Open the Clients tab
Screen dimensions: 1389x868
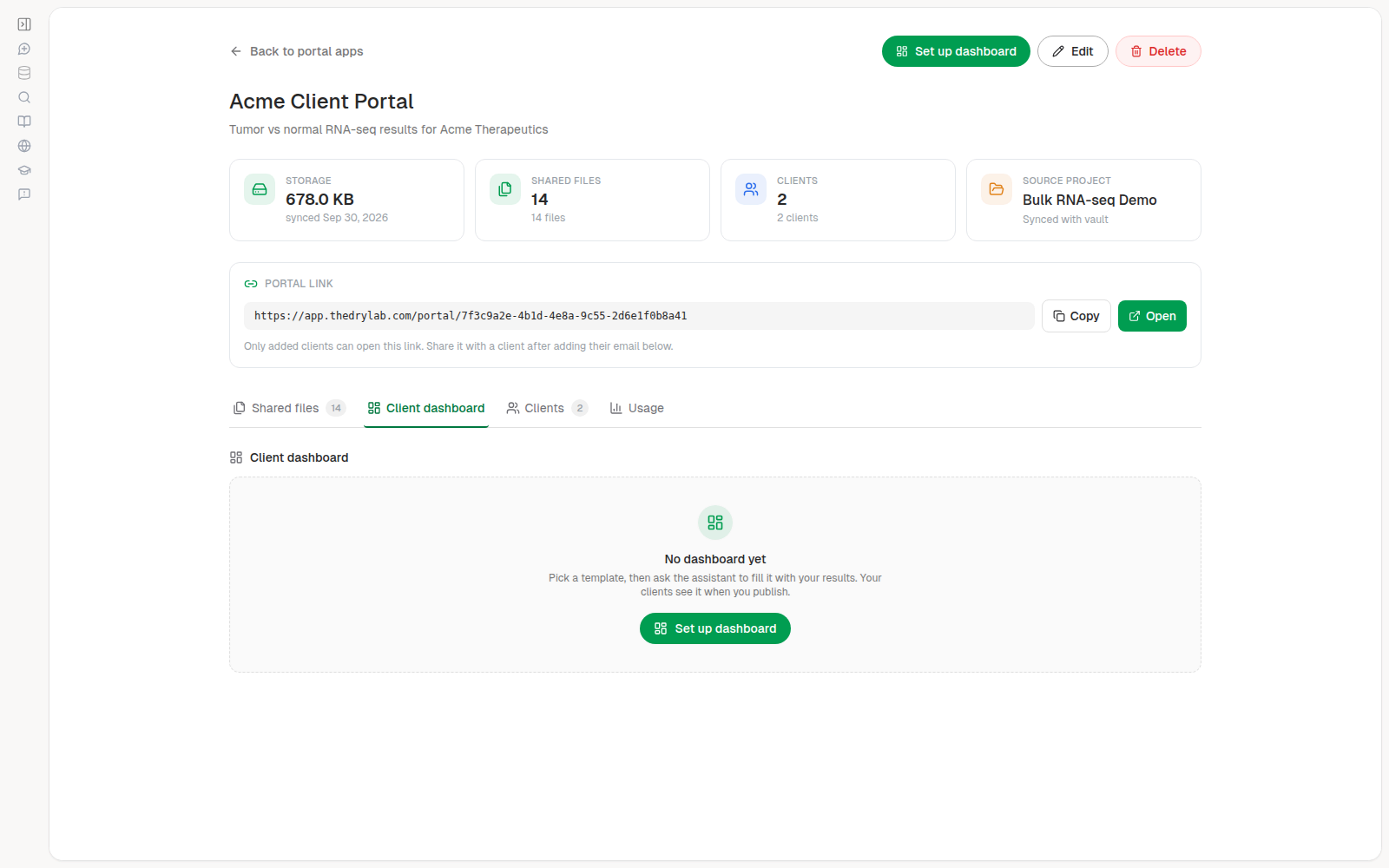click(547, 408)
